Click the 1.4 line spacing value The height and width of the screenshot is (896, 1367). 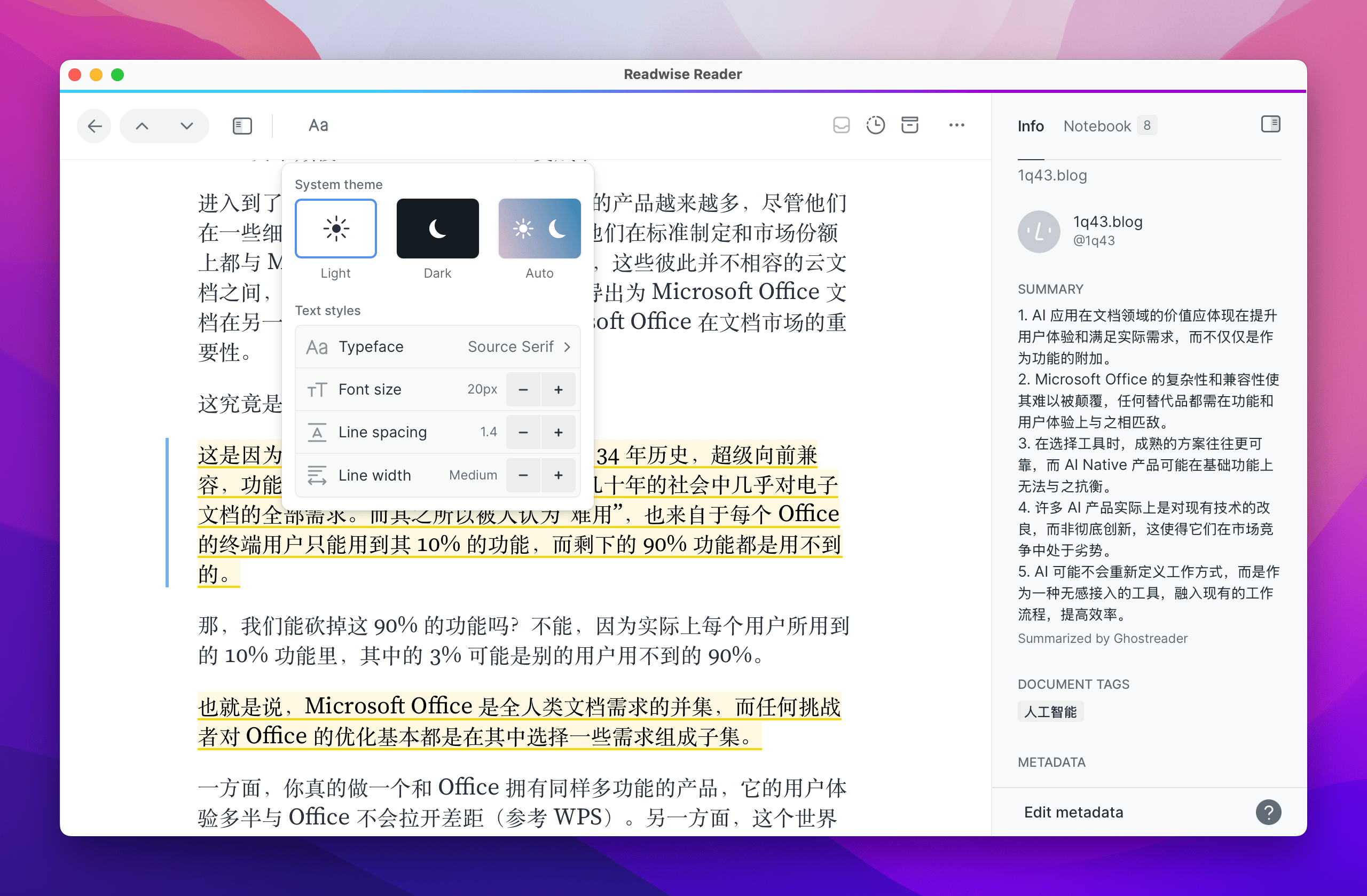[489, 433]
